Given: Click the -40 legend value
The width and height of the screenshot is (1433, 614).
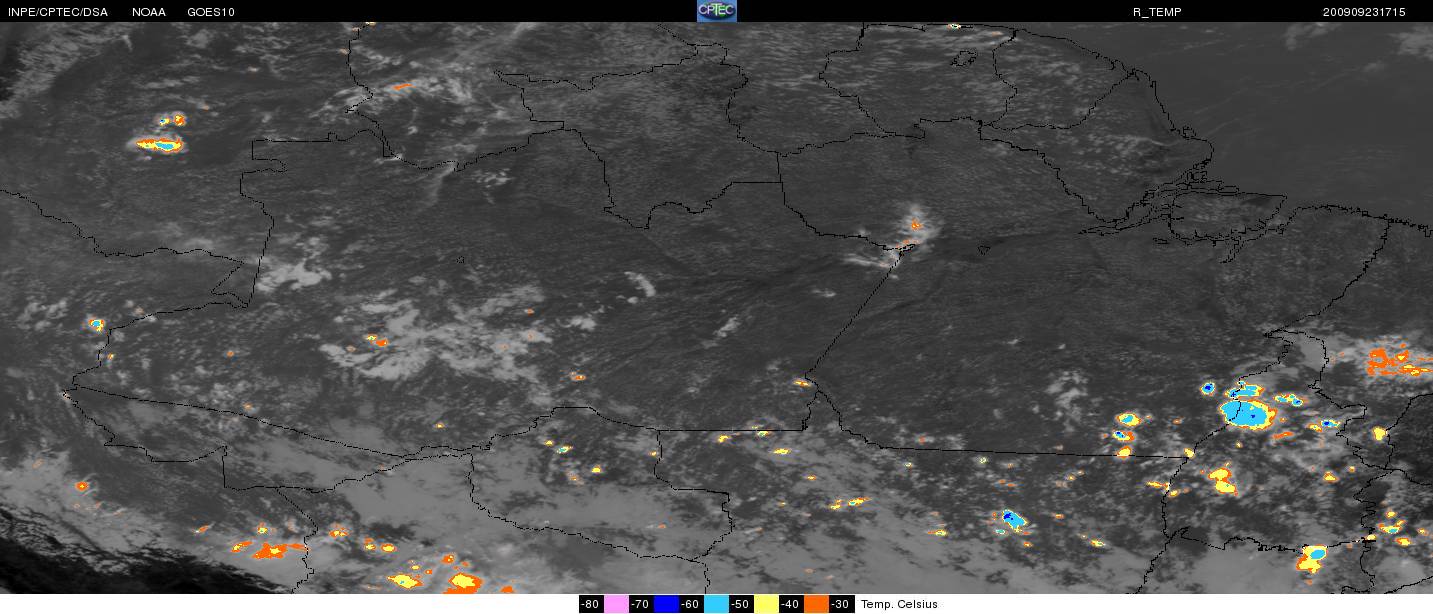Looking at the screenshot, I should click(x=791, y=604).
